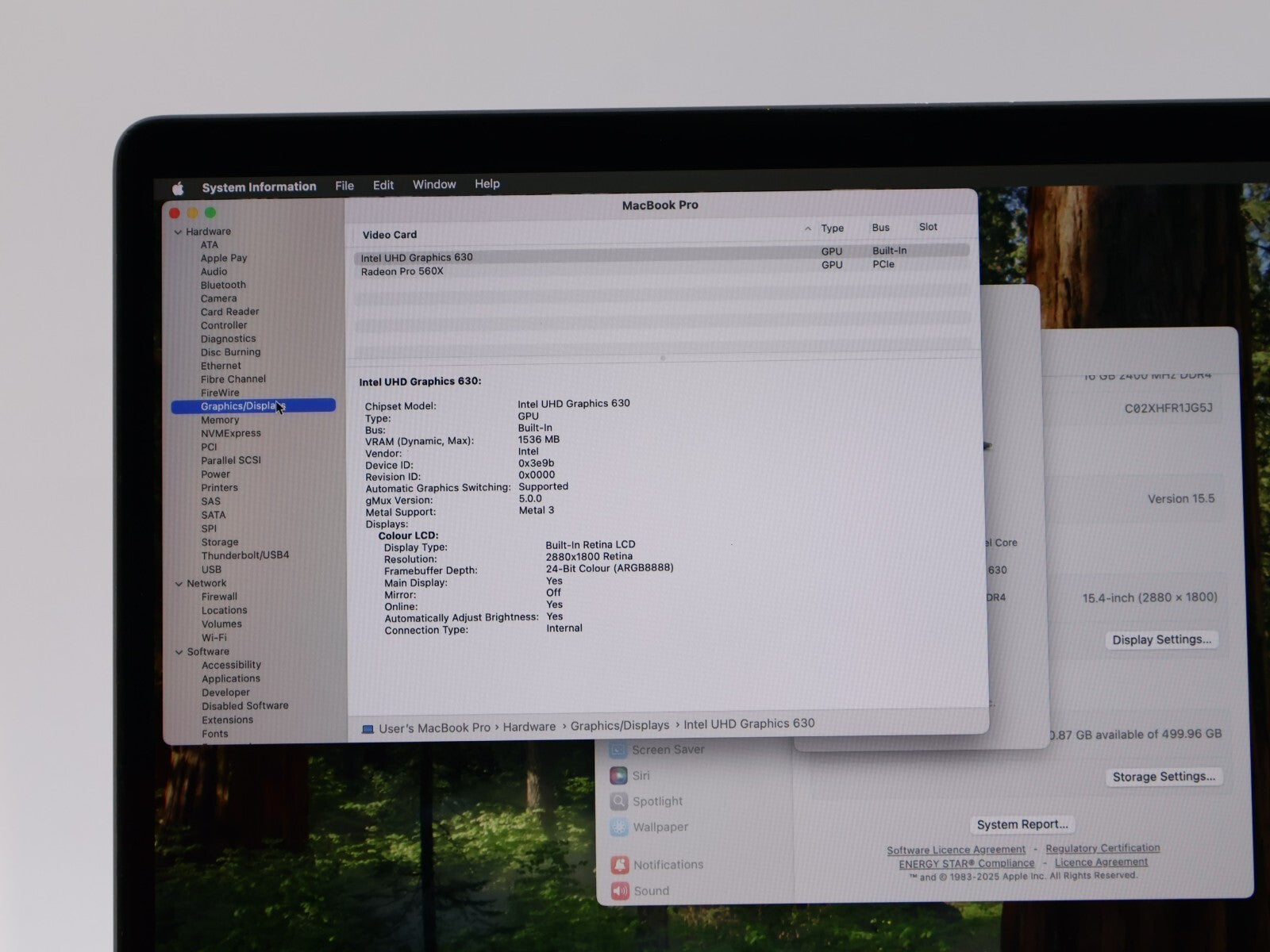Image resolution: width=1270 pixels, height=952 pixels.
Task: Click Hardware in the path bar
Action: point(529,727)
